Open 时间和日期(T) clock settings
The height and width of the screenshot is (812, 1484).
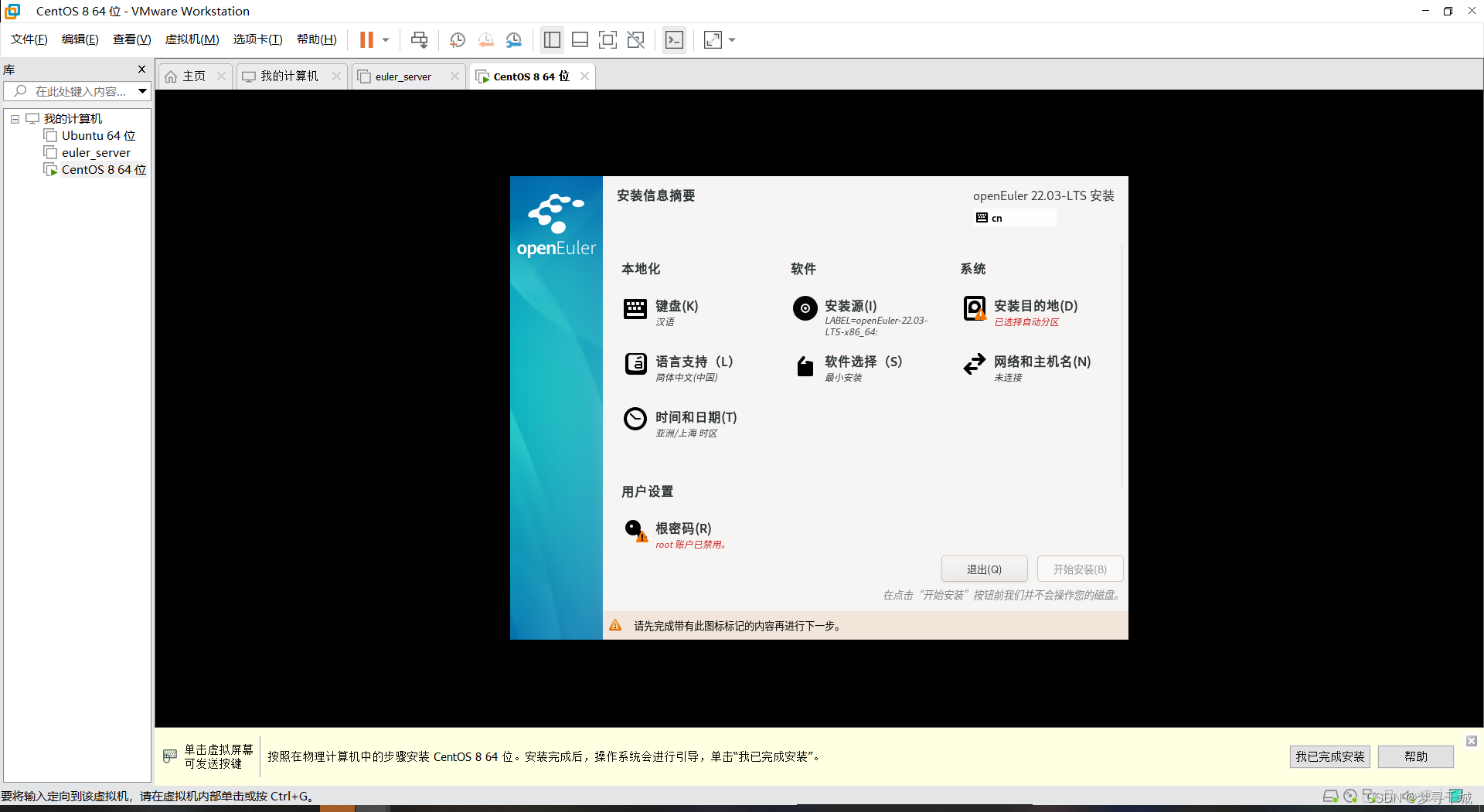pos(680,423)
